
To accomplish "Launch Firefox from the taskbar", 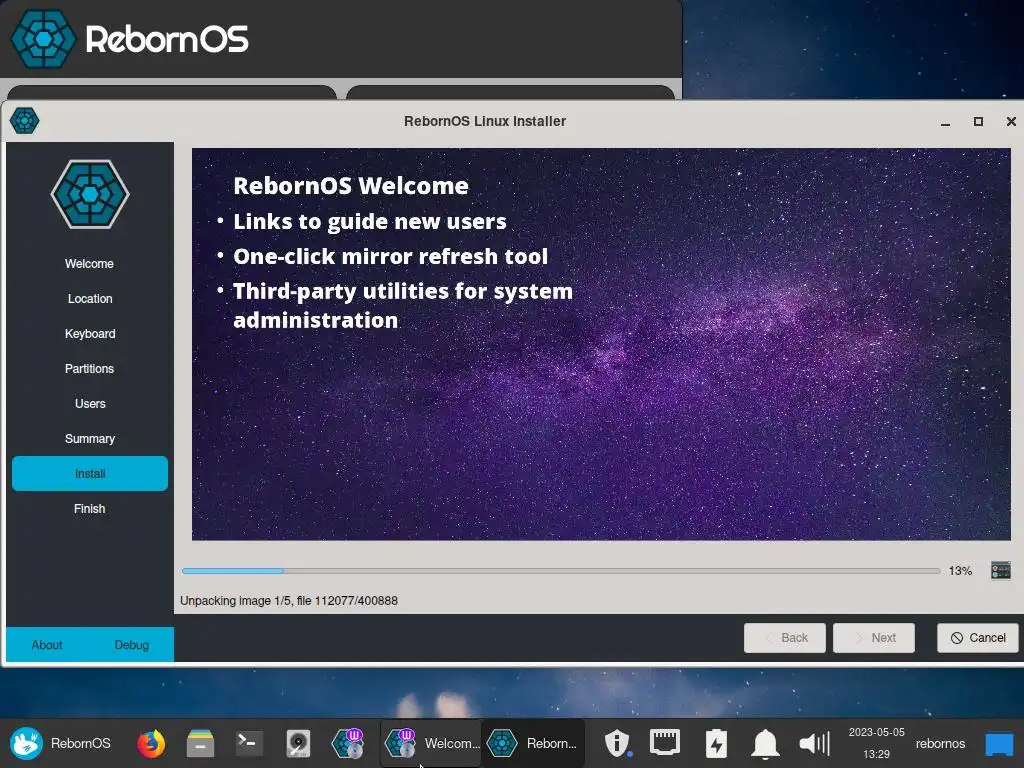I will pyautogui.click(x=151, y=743).
